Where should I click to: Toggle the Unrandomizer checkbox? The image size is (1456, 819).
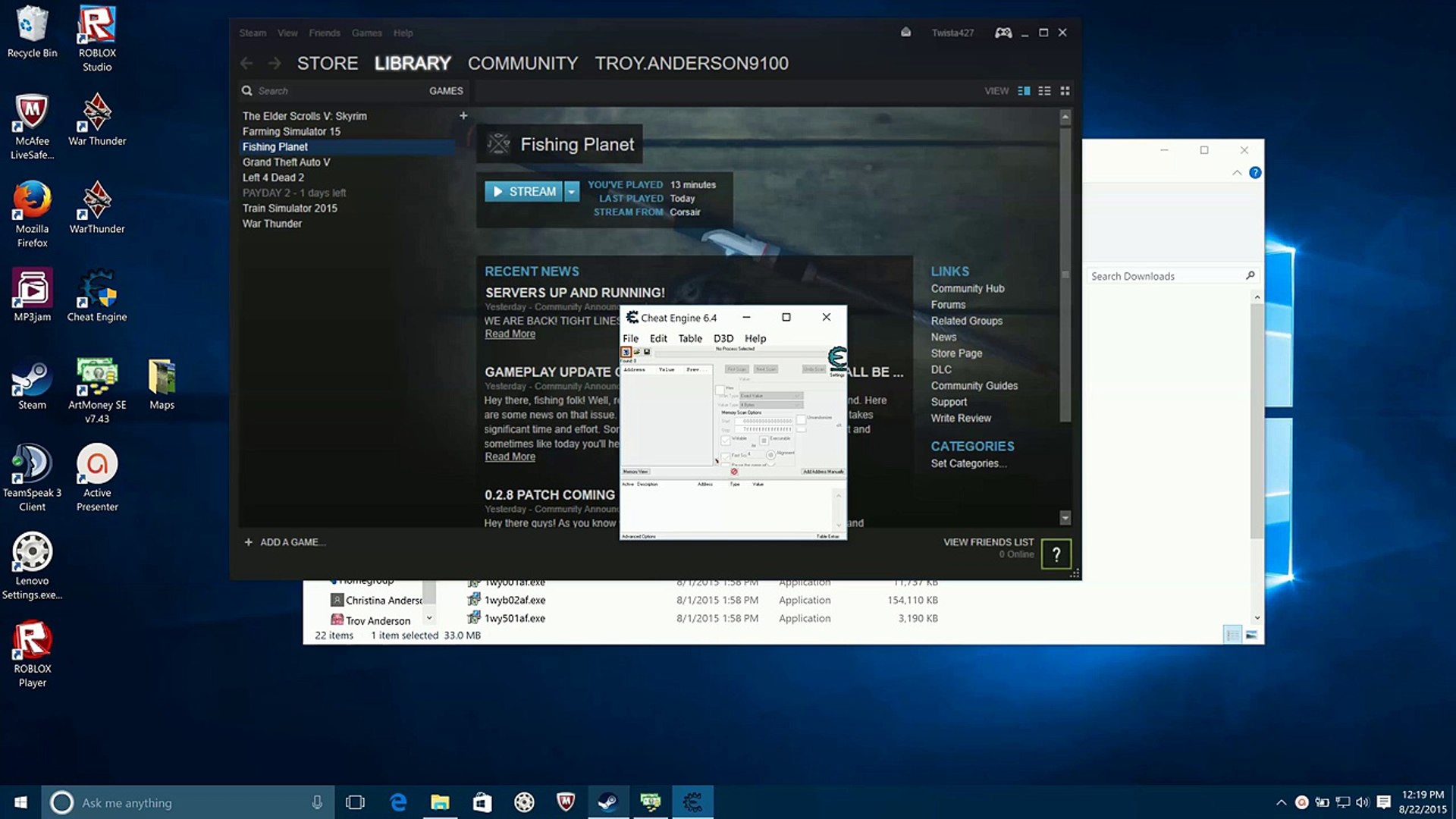coord(801,419)
